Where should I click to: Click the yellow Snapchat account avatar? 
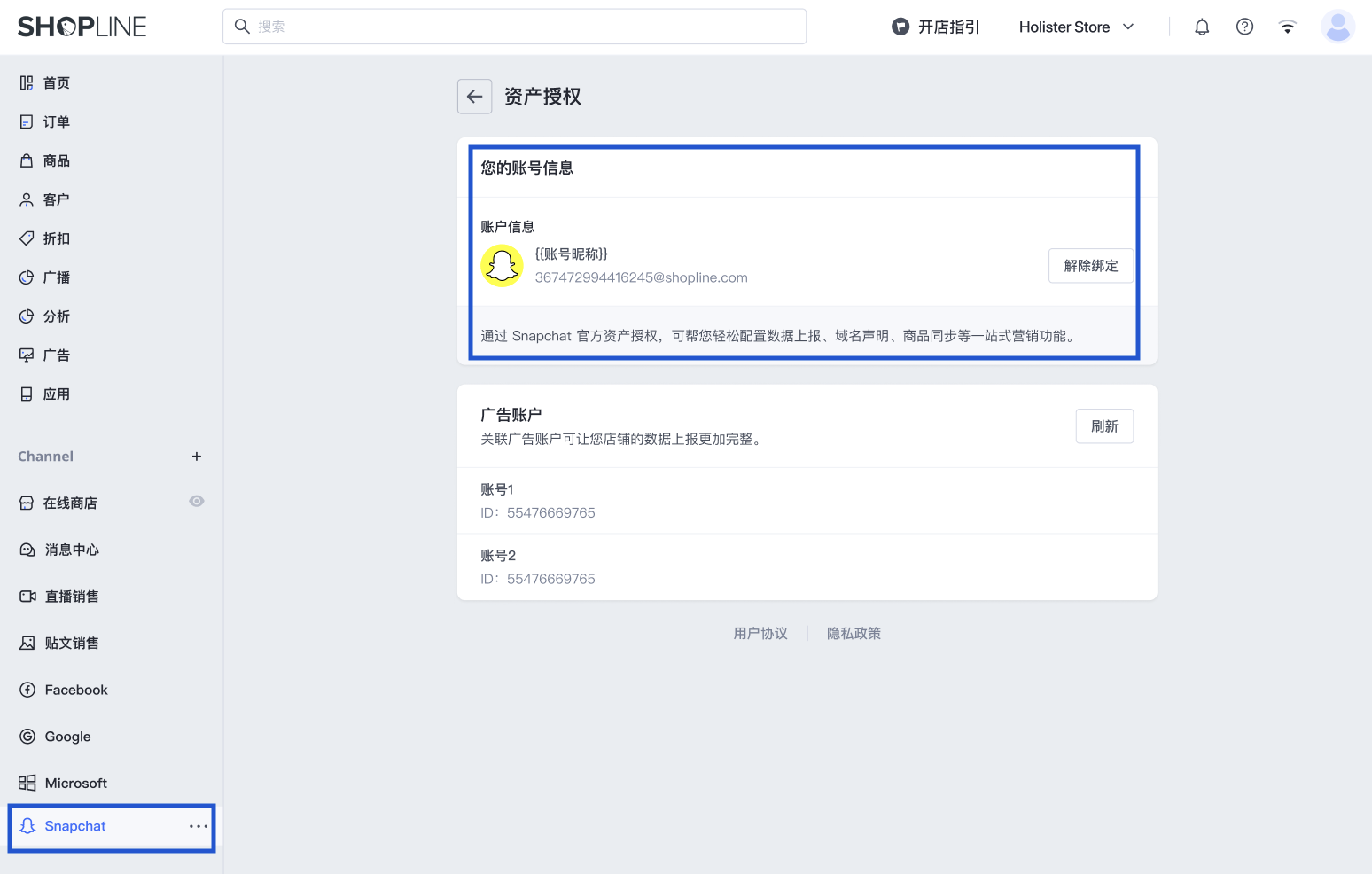pos(503,265)
